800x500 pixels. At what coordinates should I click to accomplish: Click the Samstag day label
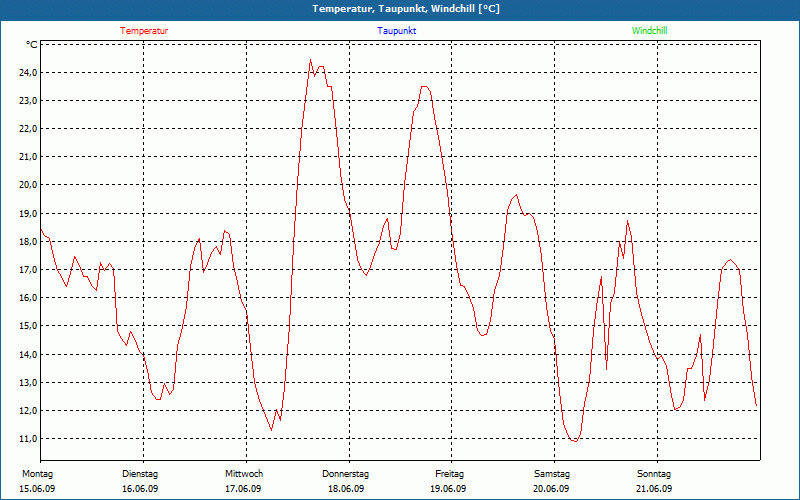click(552, 474)
